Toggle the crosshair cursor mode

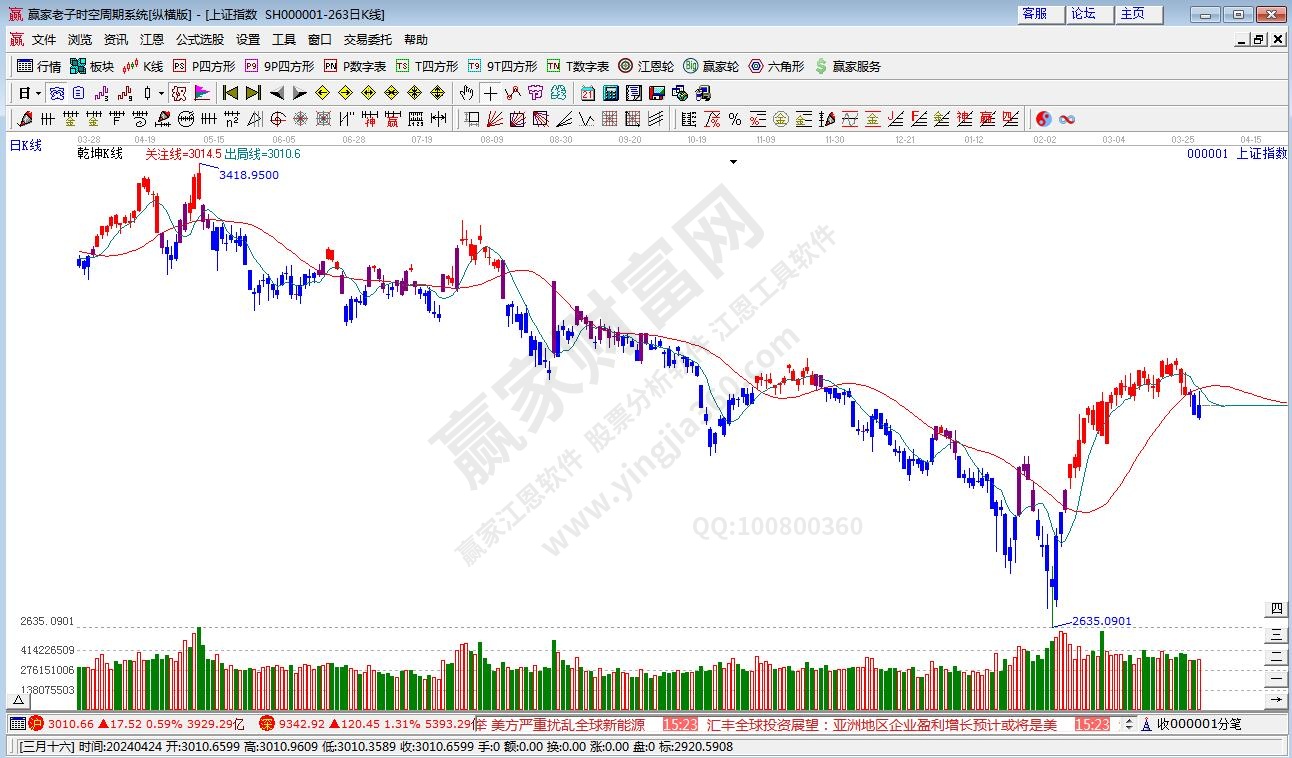point(490,93)
